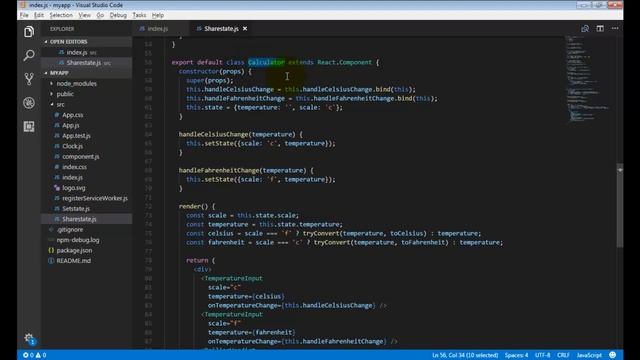Screen dimensions: 640x360
Task: Open registerServiceWorker.js in the file tree
Action: tap(87, 198)
